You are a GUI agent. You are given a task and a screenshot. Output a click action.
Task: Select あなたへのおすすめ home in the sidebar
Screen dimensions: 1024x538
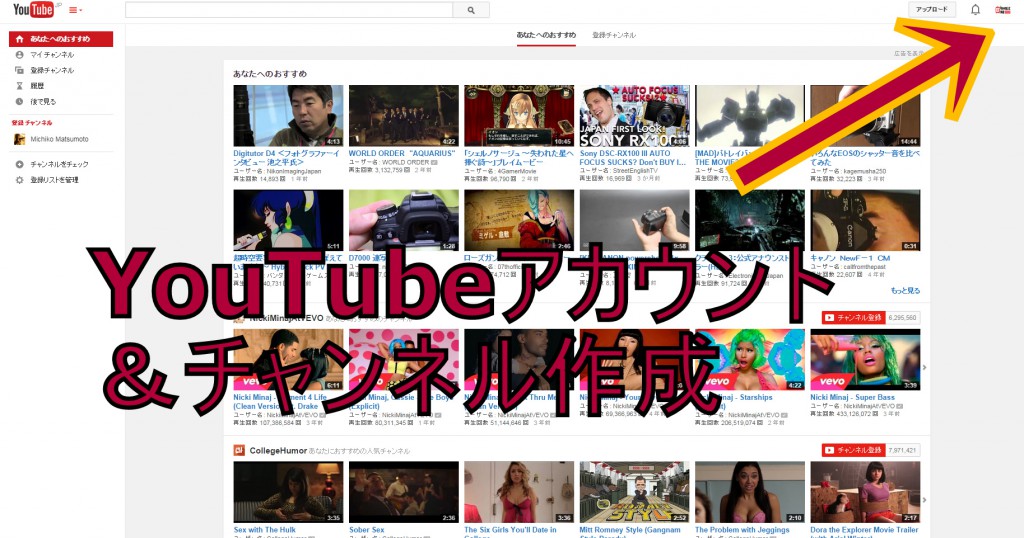(x=60, y=39)
